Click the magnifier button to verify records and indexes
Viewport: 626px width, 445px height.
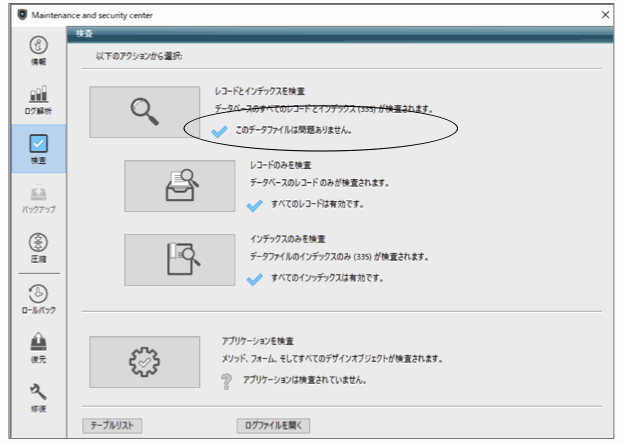click(x=145, y=112)
